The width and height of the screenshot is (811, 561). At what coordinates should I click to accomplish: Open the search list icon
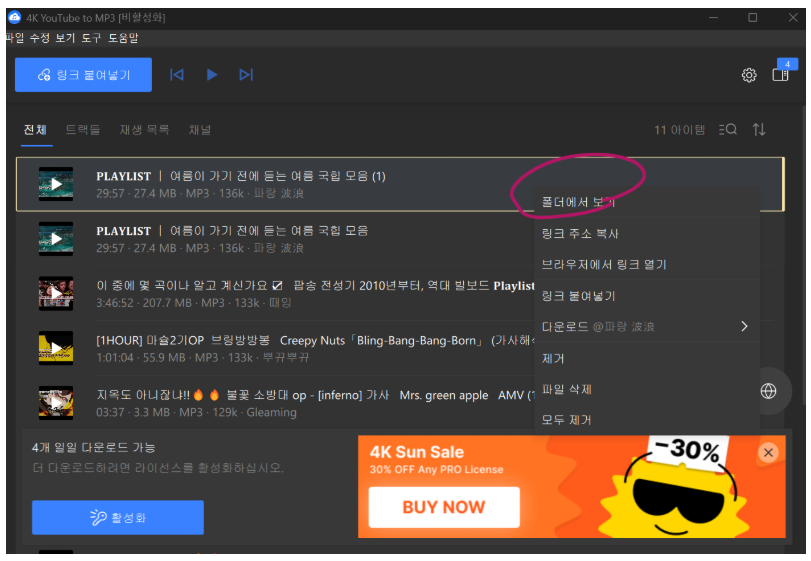(x=728, y=129)
